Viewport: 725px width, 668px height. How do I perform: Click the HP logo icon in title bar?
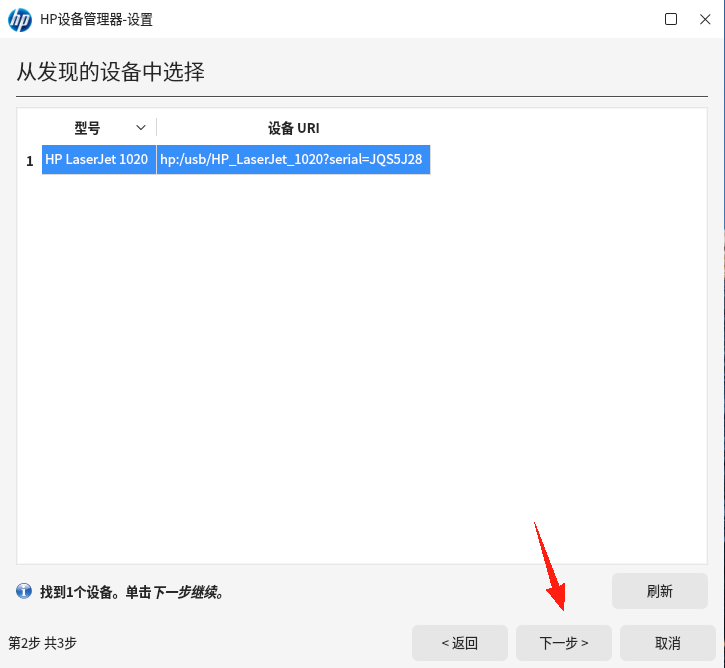(x=20, y=20)
